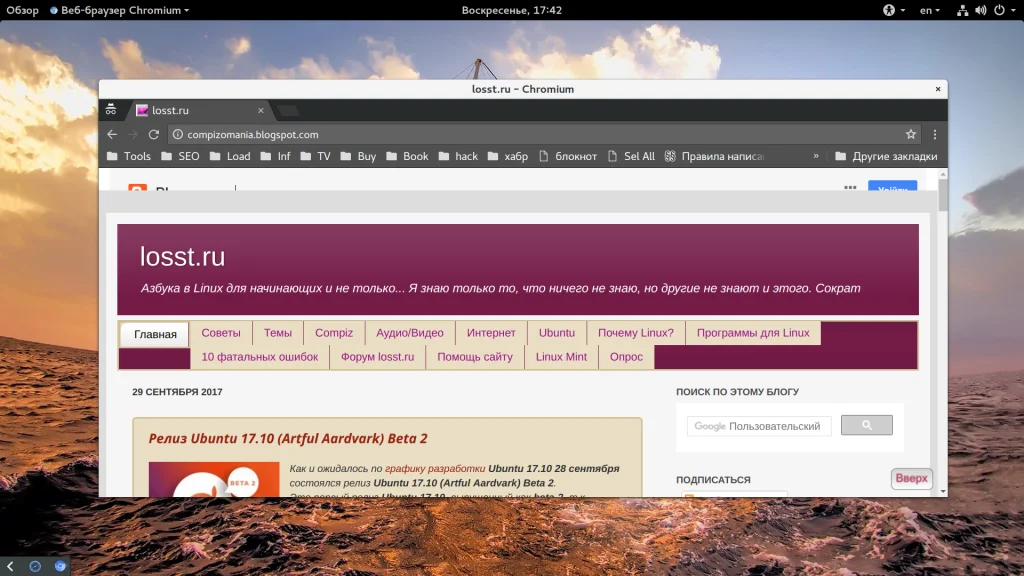The width and height of the screenshot is (1024, 576).
Task: Click the losst.ru blog title
Action: [182, 257]
